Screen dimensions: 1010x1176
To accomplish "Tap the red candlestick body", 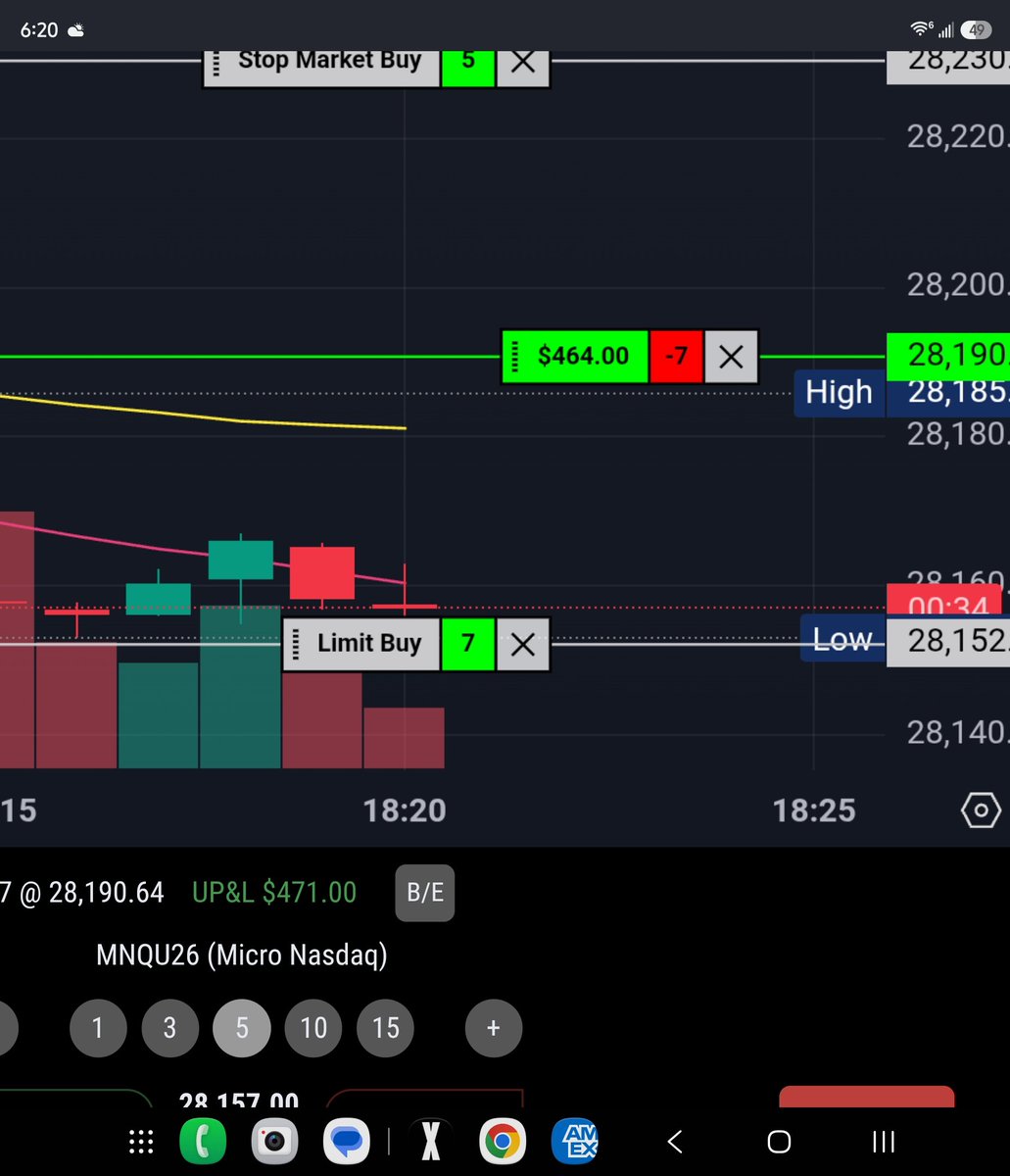I will point(322,572).
